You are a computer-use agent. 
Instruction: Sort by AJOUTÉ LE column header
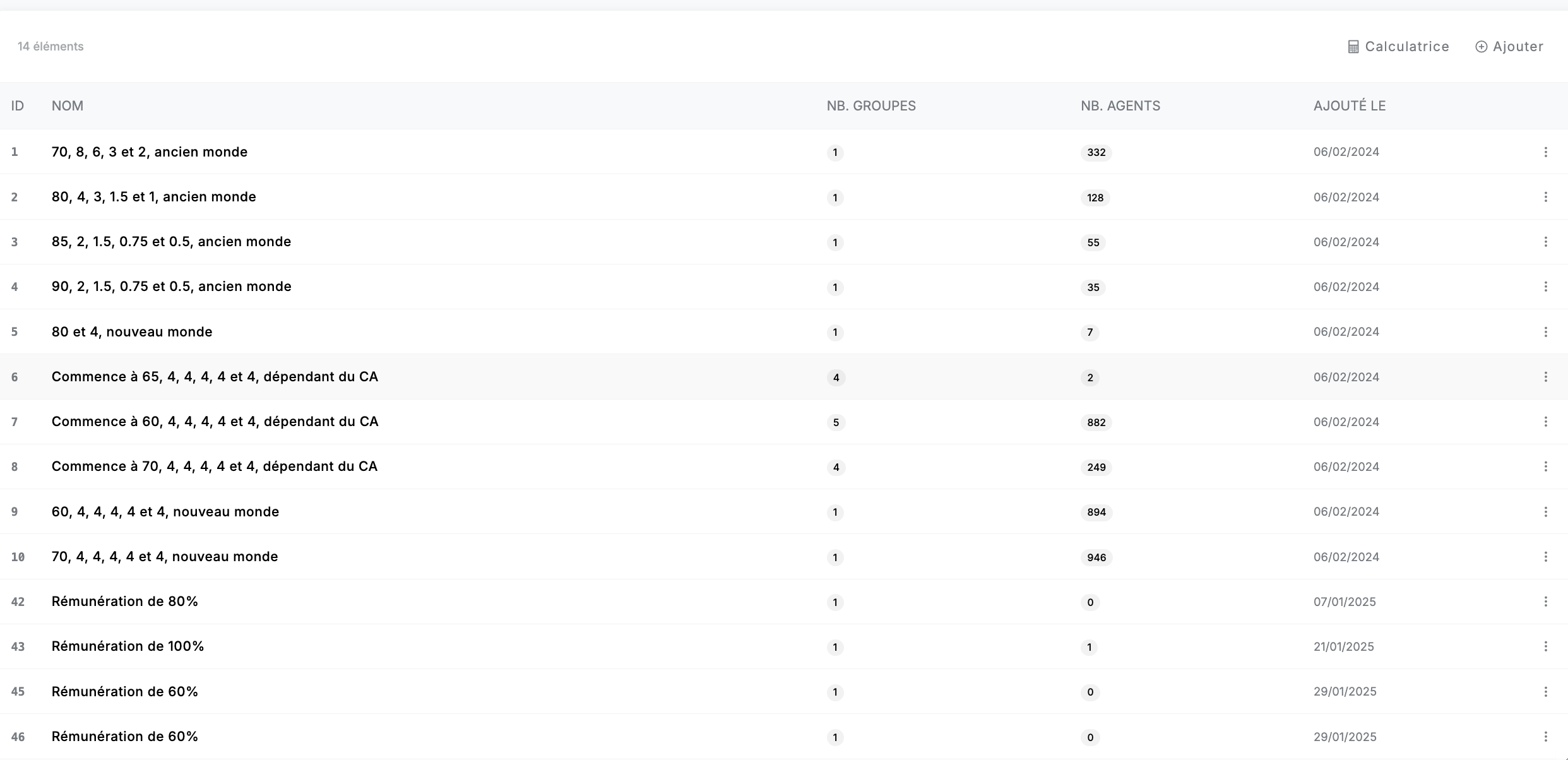[1349, 106]
